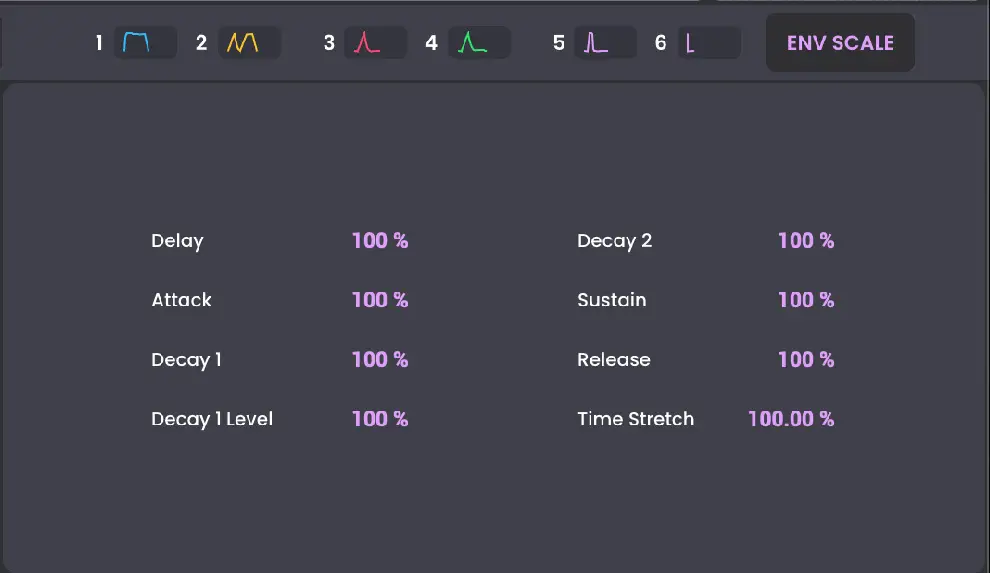Click the Delay parameter label

pos(177,241)
